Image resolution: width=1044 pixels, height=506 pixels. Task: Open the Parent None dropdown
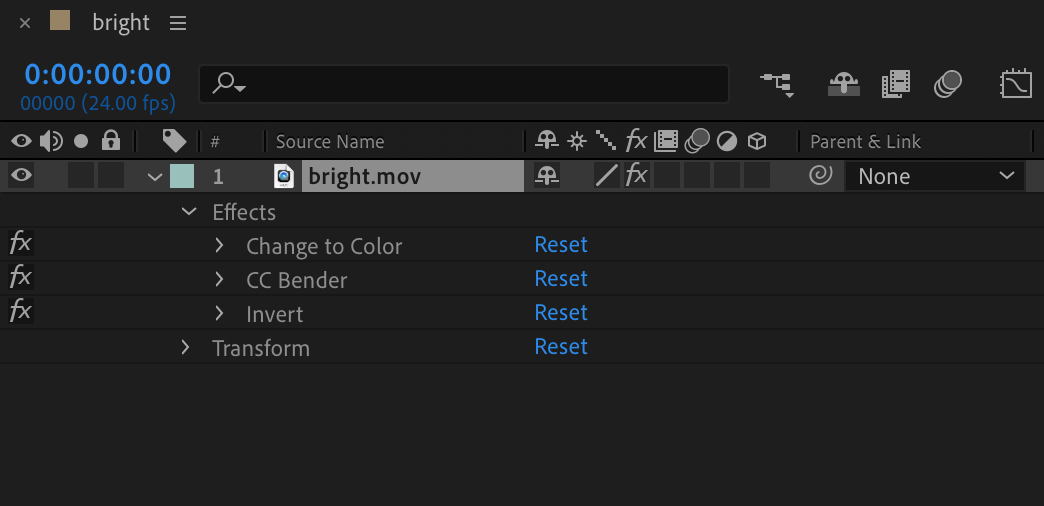click(x=935, y=177)
